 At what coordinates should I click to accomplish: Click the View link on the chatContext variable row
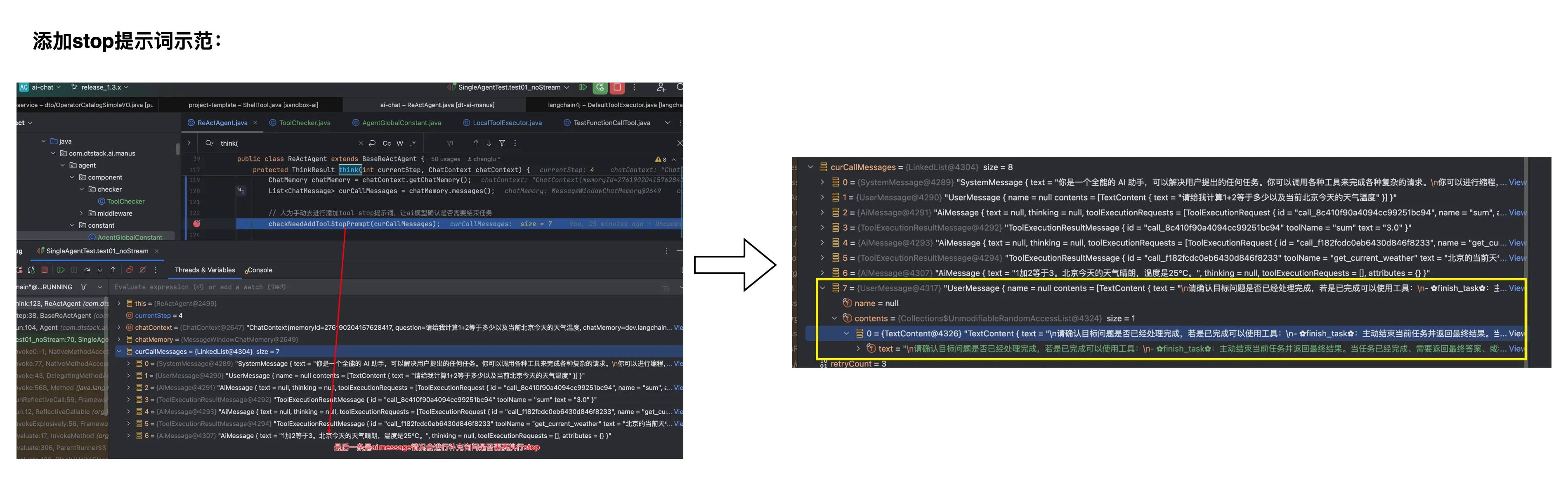click(678, 327)
